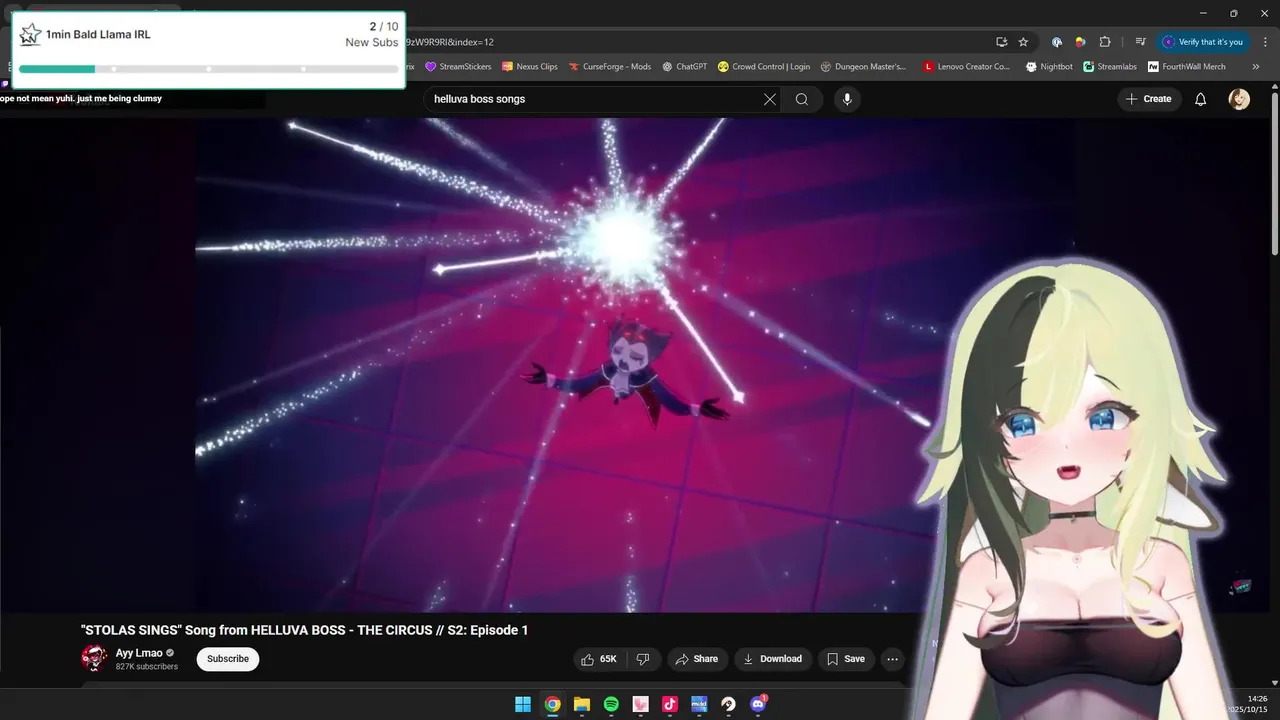1280x720 pixels.
Task: Open the CurseForge - Mods bookmark
Action: tap(610, 67)
